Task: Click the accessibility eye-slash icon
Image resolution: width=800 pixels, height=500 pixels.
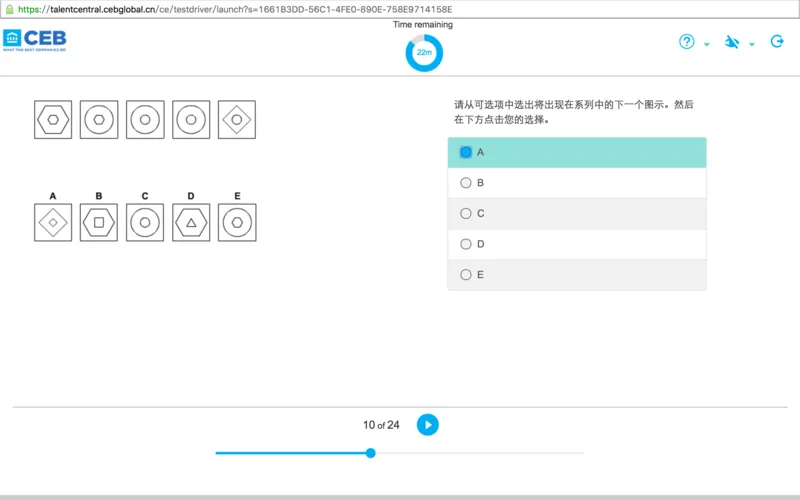Action: pyautogui.click(x=732, y=42)
